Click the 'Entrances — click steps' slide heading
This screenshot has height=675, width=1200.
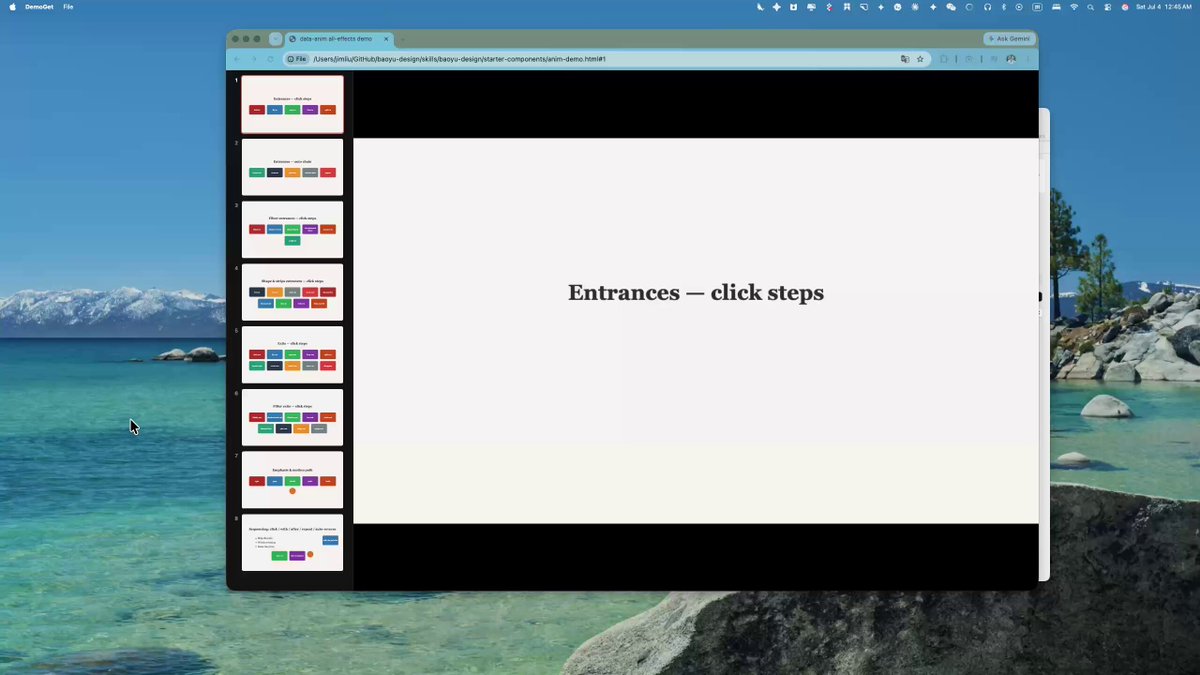pos(696,293)
